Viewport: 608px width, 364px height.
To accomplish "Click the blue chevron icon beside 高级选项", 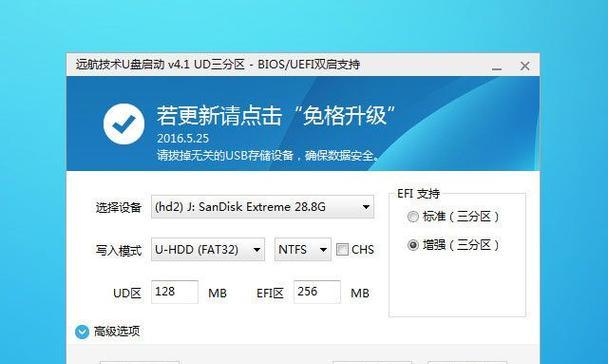I will tap(82, 332).
